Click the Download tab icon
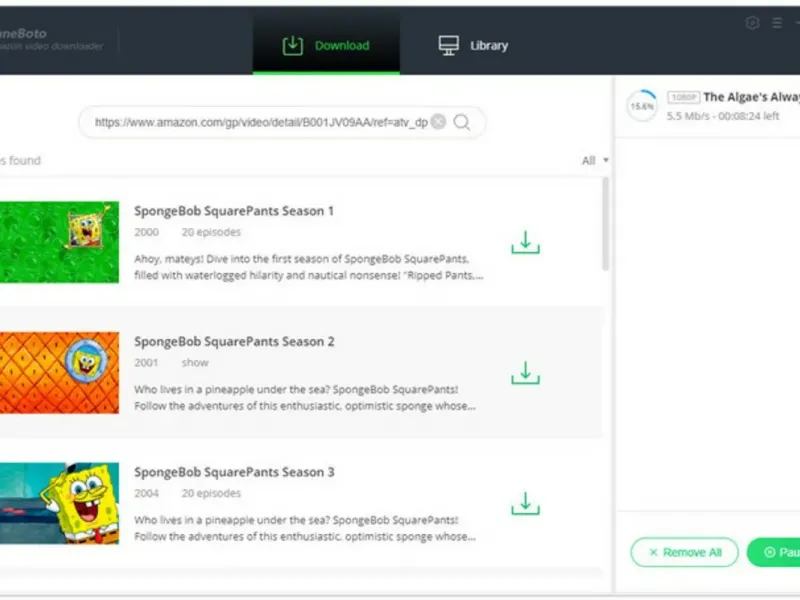800x600 pixels. tap(293, 45)
